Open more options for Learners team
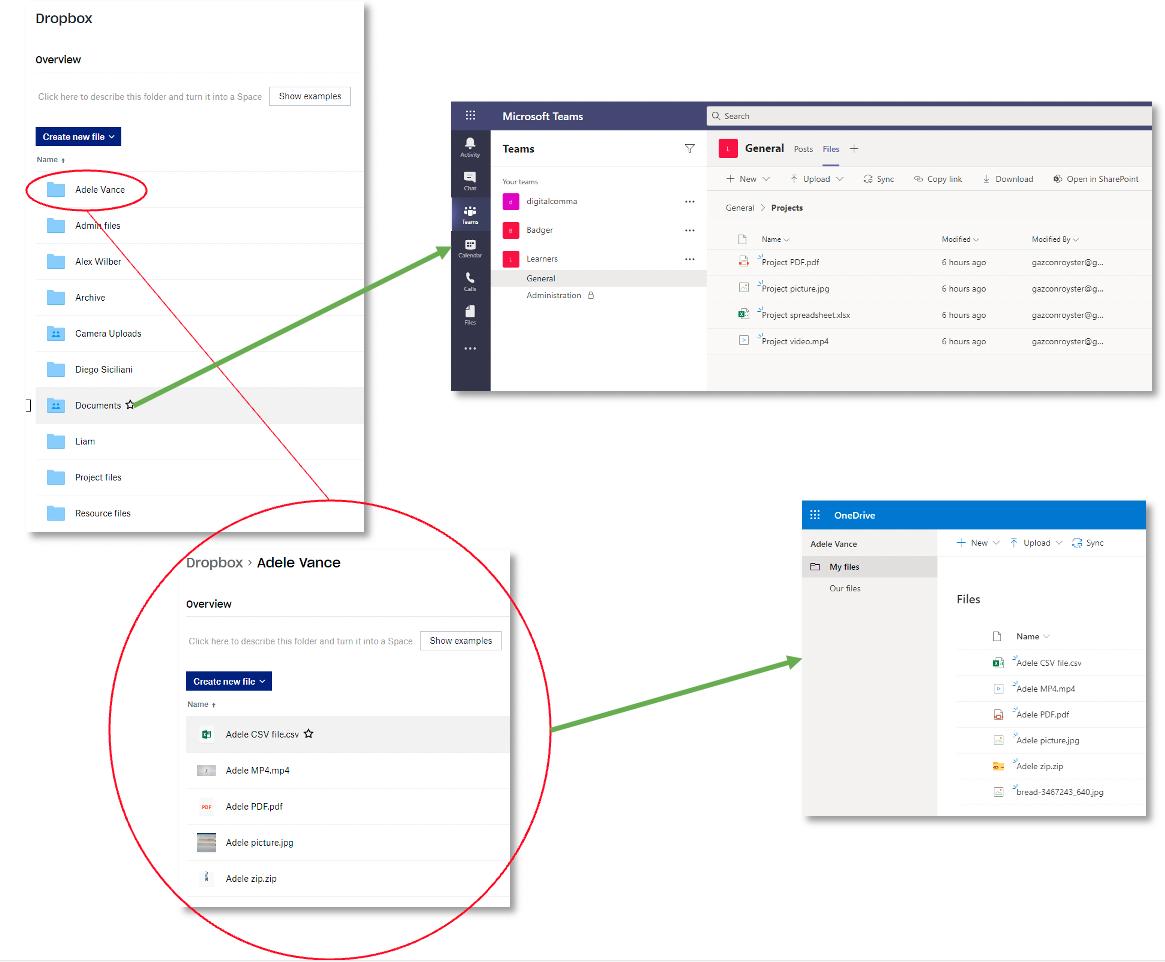Viewport: 1165px width, 962px height. click(x=689, y=259)
